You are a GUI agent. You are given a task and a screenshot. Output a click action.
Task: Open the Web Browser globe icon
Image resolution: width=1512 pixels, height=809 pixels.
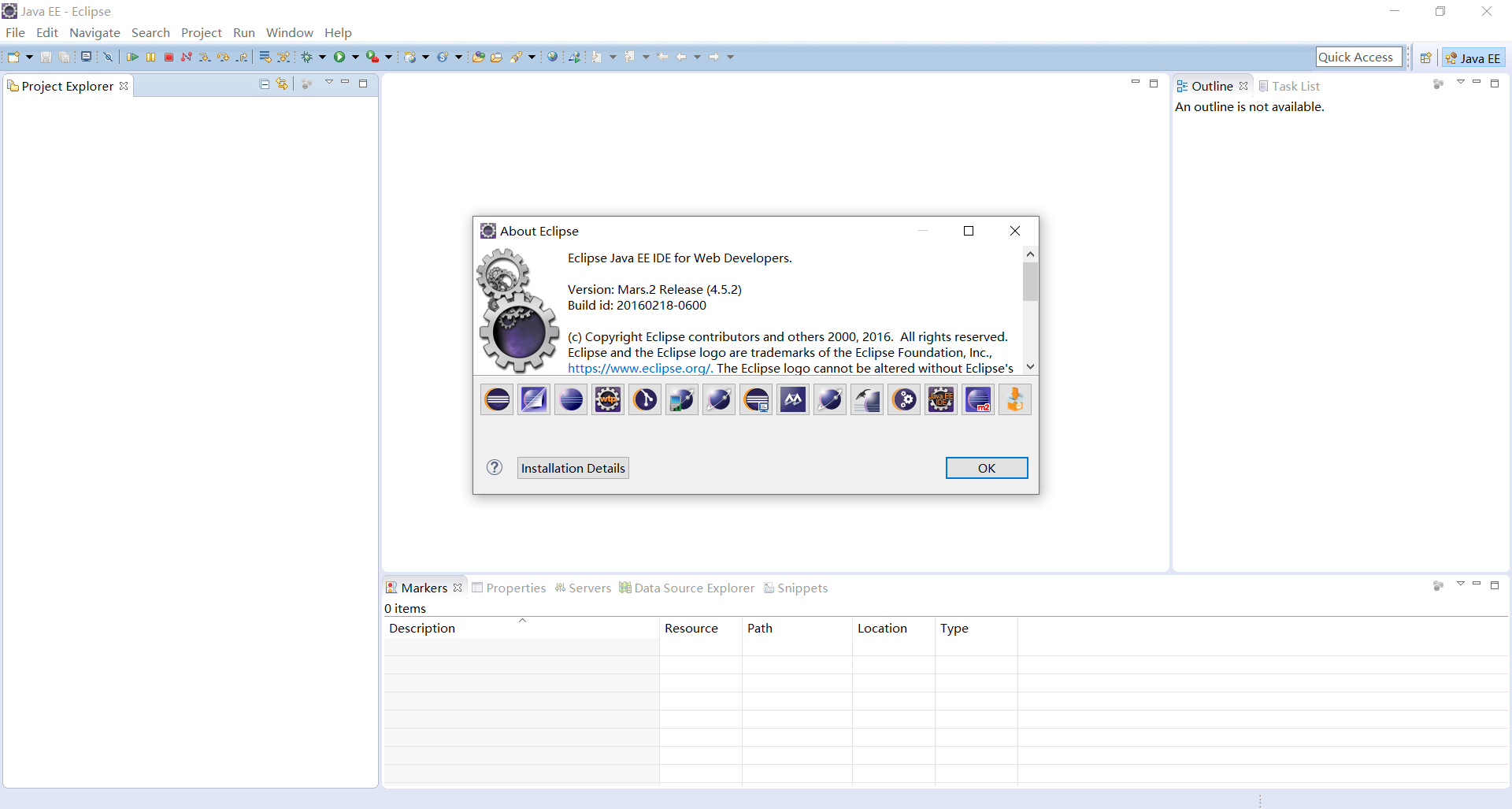click(553, 57)
